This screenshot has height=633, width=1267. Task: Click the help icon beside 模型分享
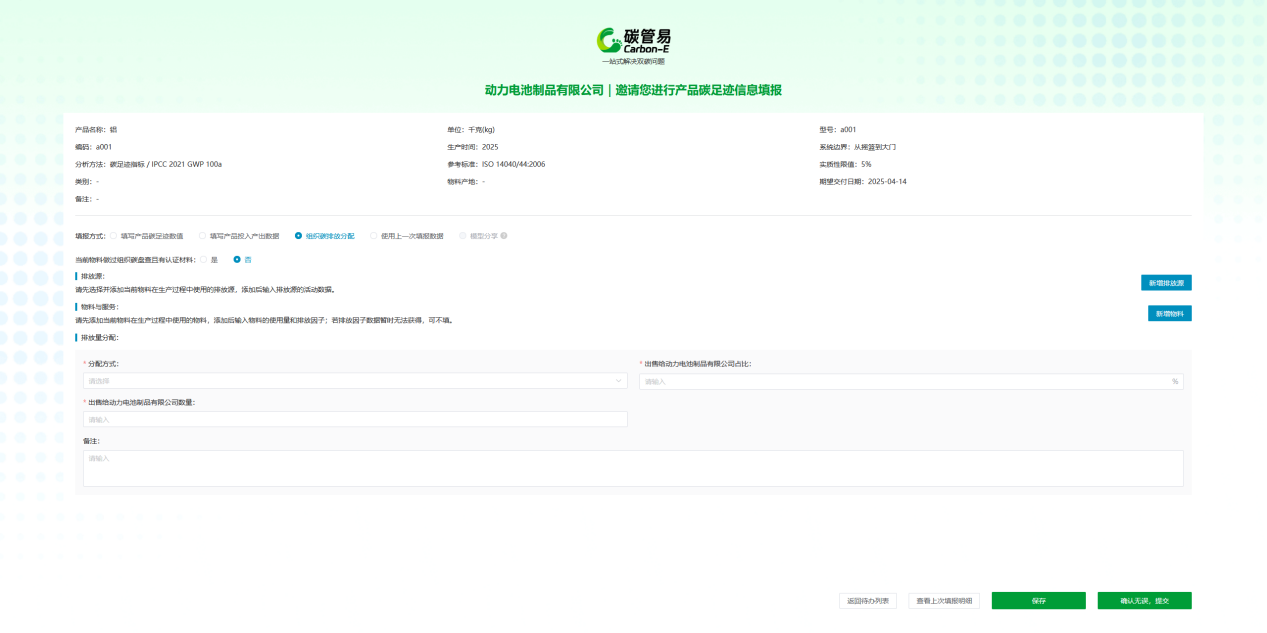coord(504,236)
